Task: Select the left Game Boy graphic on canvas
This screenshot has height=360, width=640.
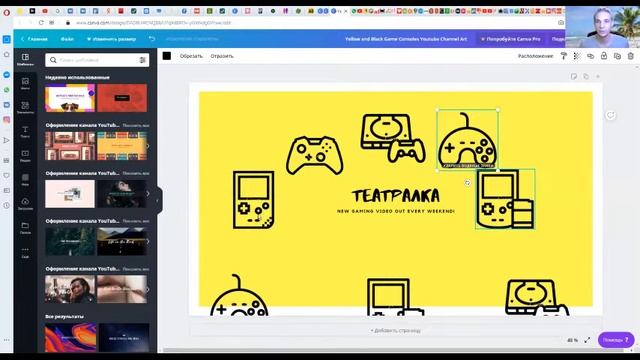Action: pos(253,200)
